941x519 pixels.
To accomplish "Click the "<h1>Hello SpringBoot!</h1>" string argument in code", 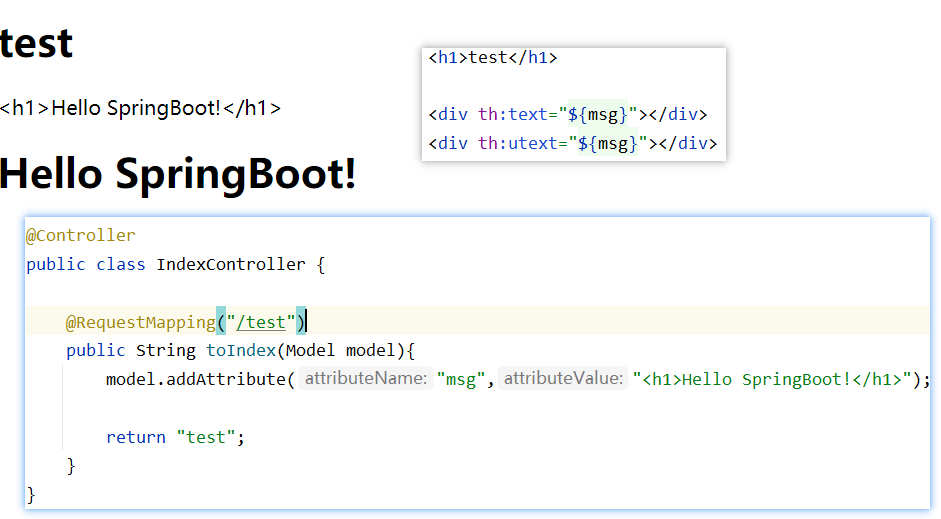I will click(772, 379).
